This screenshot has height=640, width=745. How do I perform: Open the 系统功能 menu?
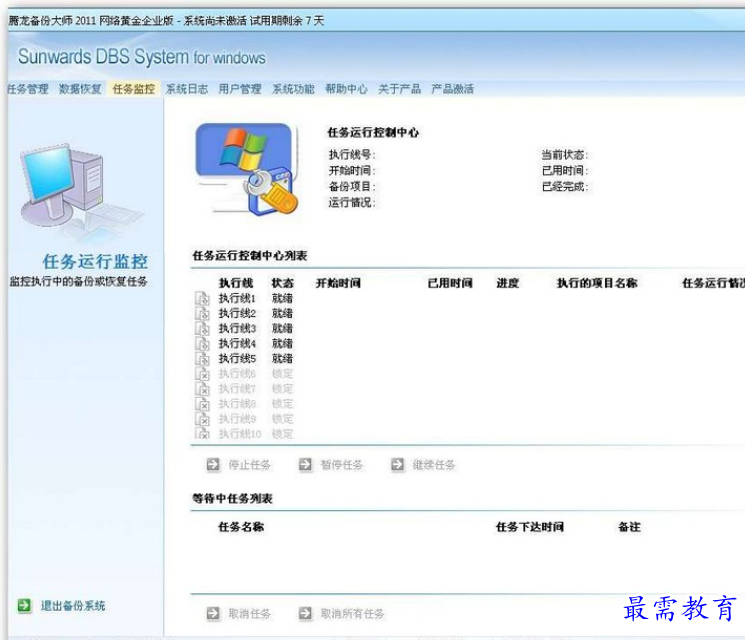293,89
